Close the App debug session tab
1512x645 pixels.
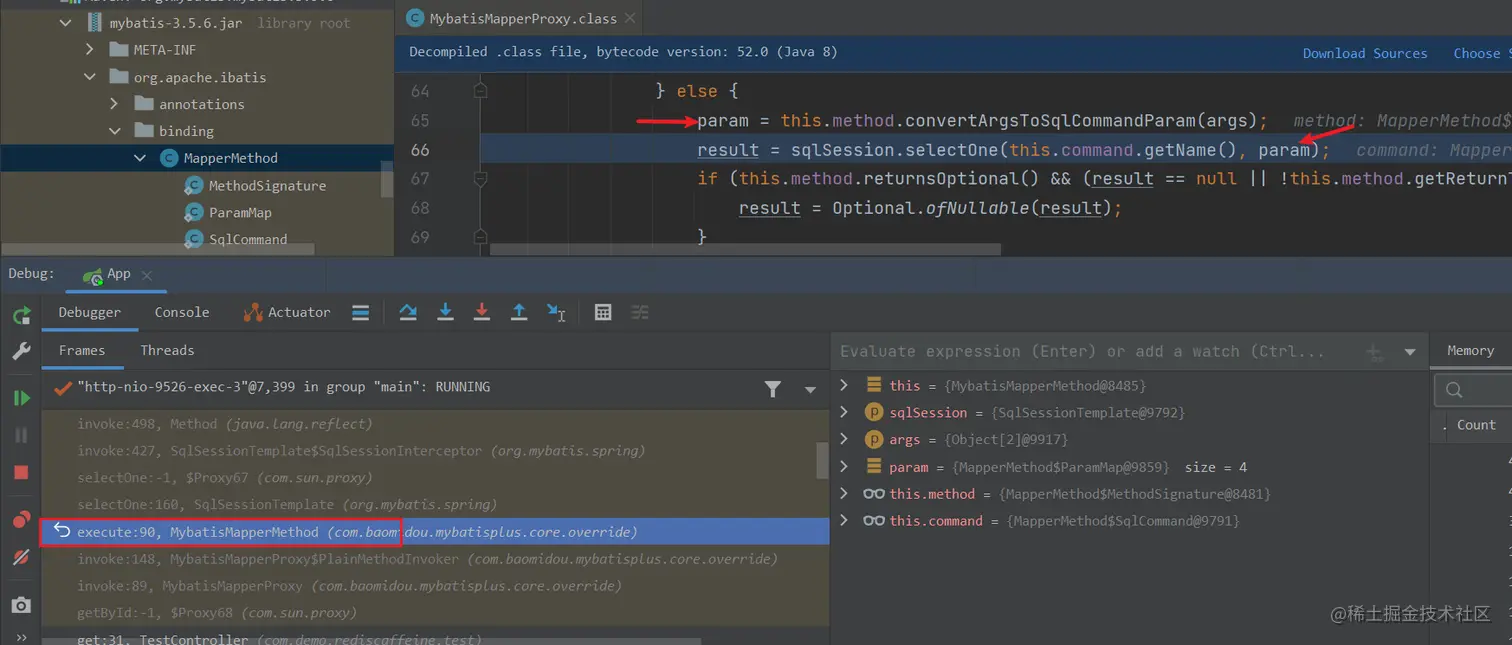[147, 275]
